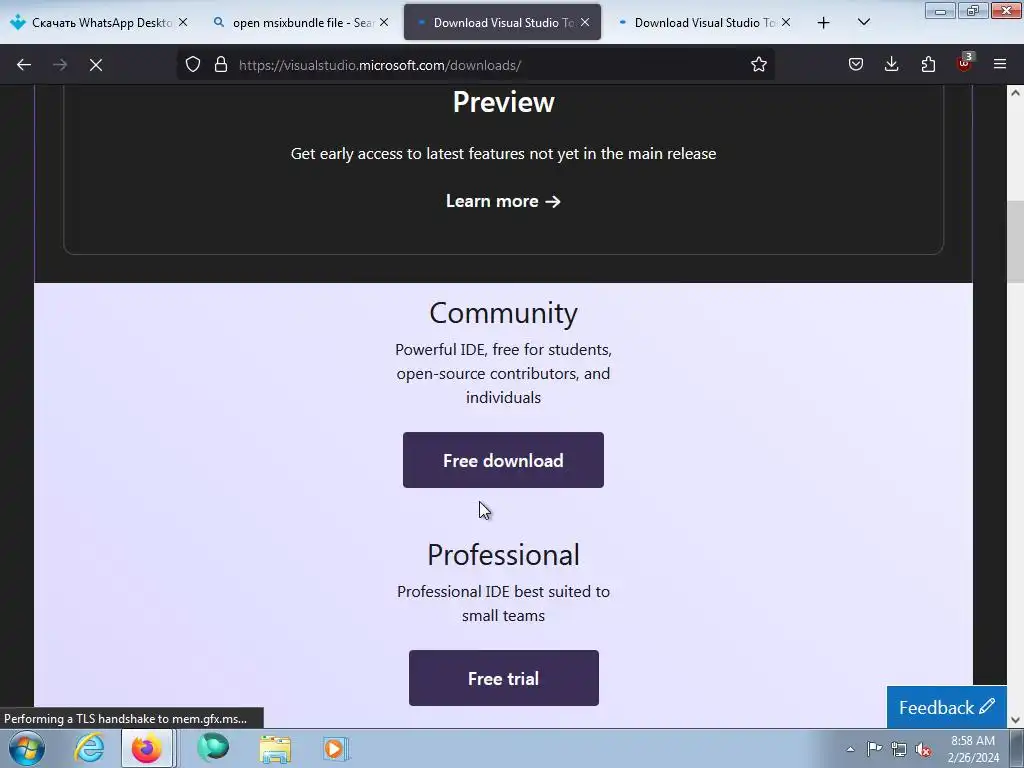Open a new browser tab
The width and height of the screenshot is (1024, 768).
pos(824,23)
